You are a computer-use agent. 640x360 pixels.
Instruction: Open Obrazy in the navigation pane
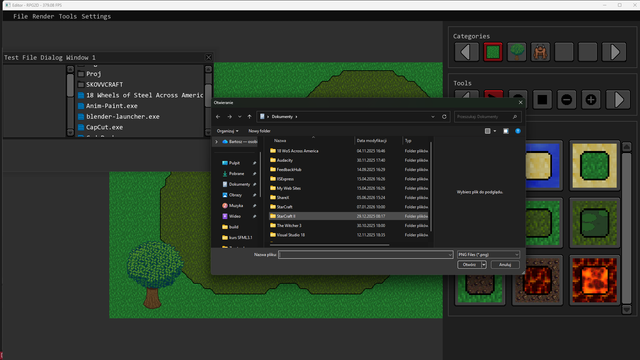point(235,195)
